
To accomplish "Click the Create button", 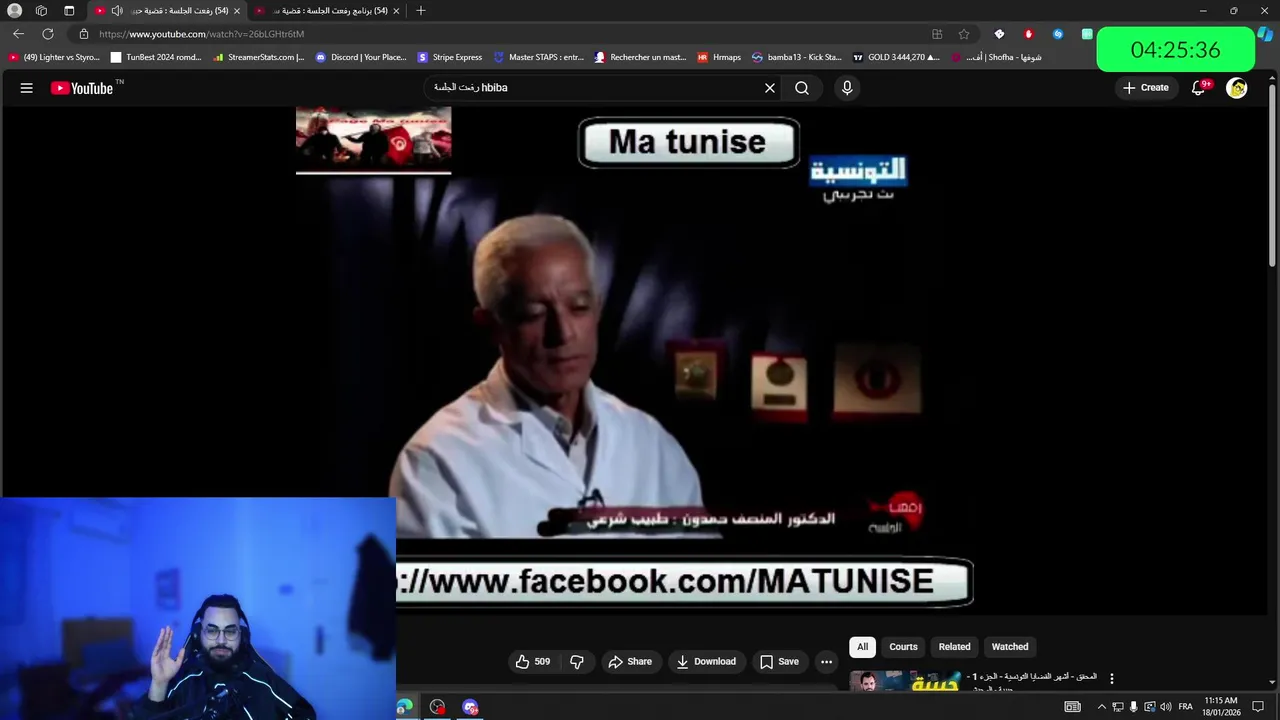I will click(1145, 88).
